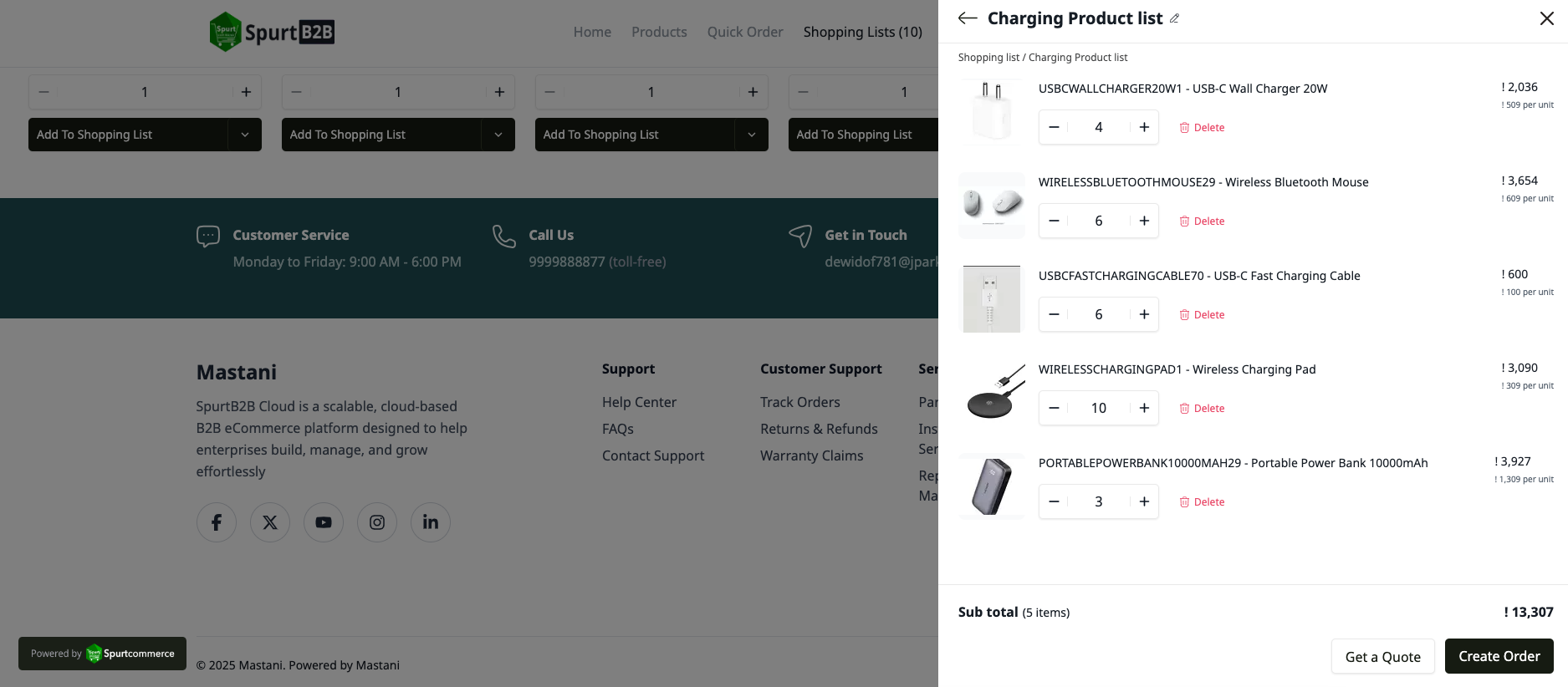The image size is (1568, 687).
Task: Open the Wireless Charging Pad product thumbnail
Action: click(x=992, y=393)
